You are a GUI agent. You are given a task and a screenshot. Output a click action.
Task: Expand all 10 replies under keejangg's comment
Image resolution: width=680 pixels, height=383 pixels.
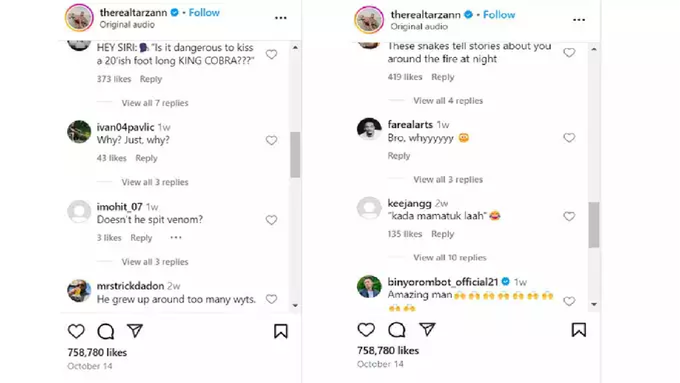(x=450, y=258)
